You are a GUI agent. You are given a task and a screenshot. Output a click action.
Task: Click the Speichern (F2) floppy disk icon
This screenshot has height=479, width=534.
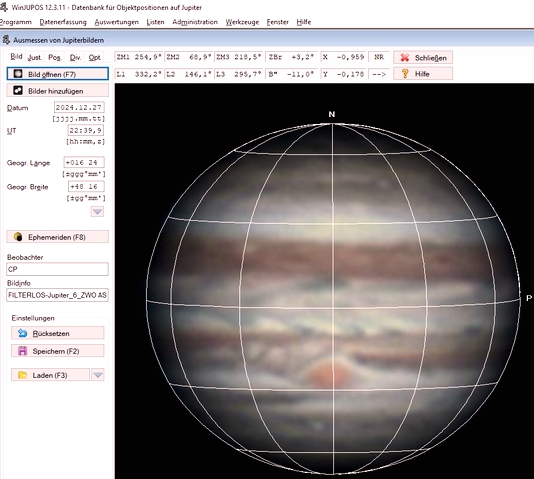tap(22, 351)
